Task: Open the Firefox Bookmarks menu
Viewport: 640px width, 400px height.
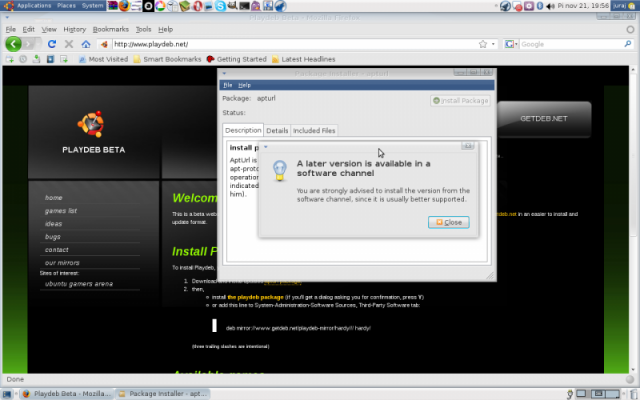Action: [111, 29]
